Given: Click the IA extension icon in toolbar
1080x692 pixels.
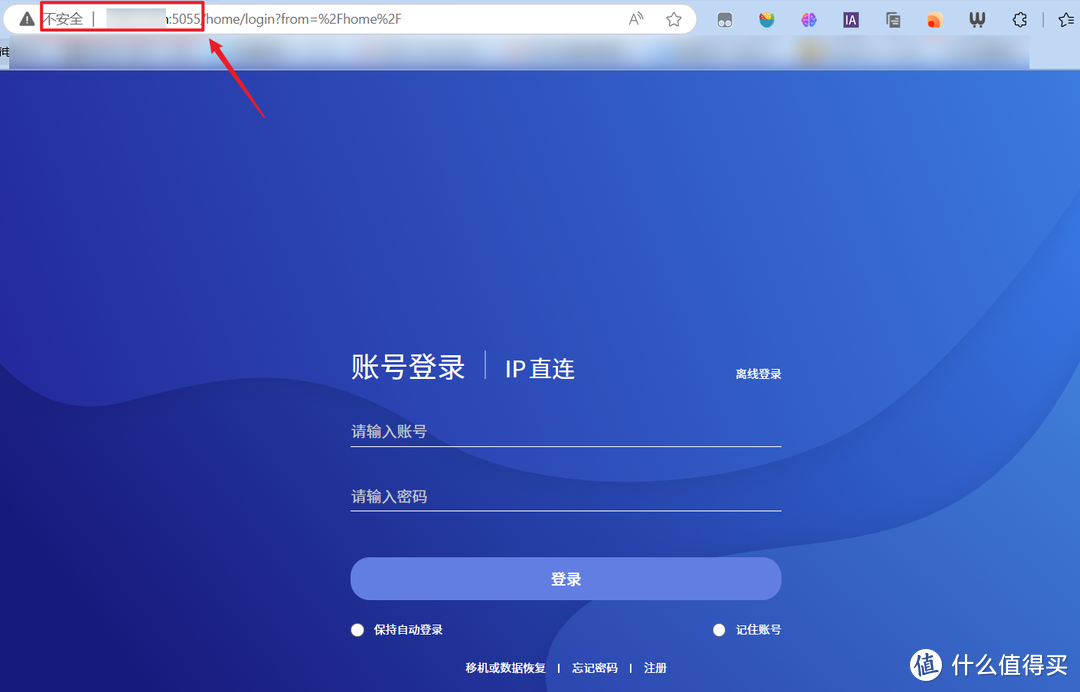Looking at the screenshot, I should click(850, 19).
